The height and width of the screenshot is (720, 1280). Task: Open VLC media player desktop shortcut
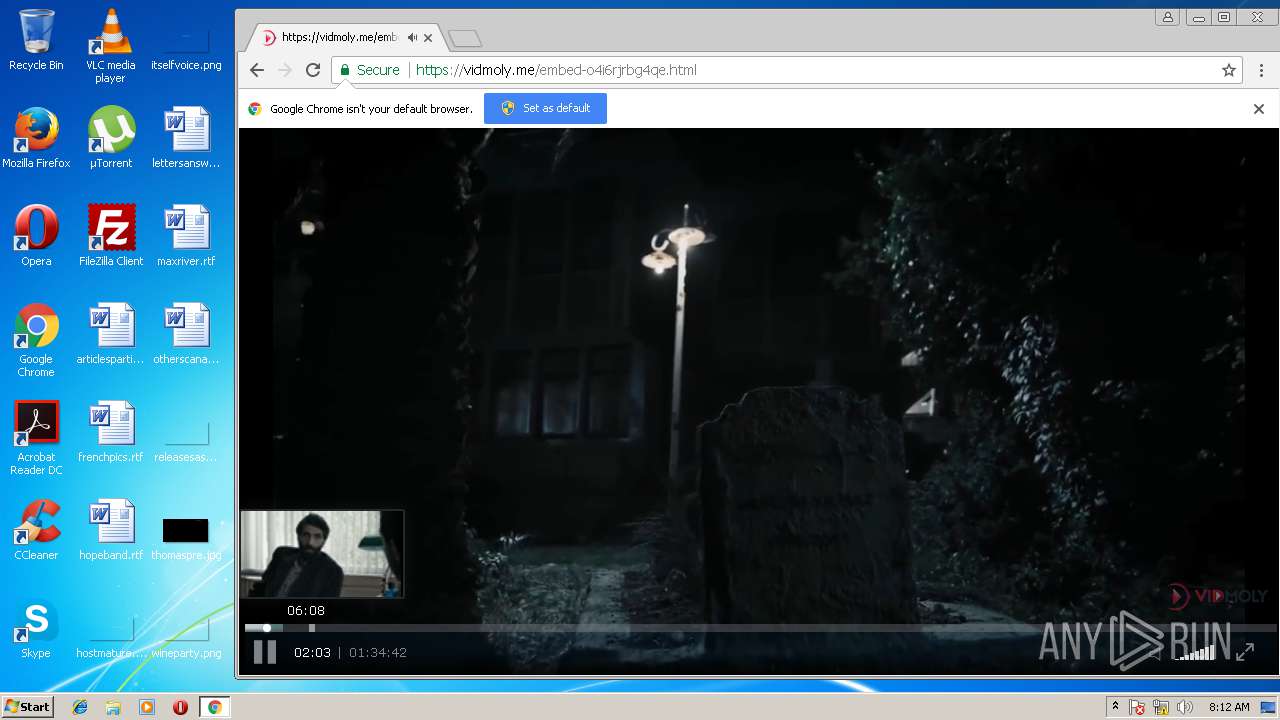tap(110, 45)
